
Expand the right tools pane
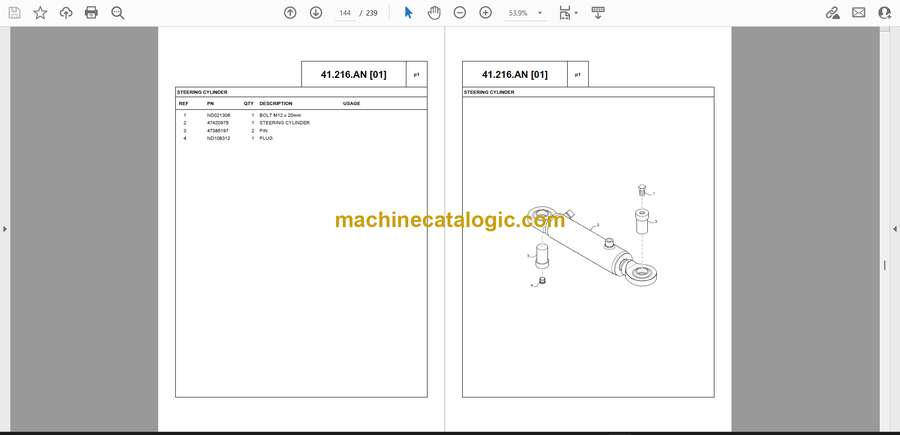click(895, 229)
